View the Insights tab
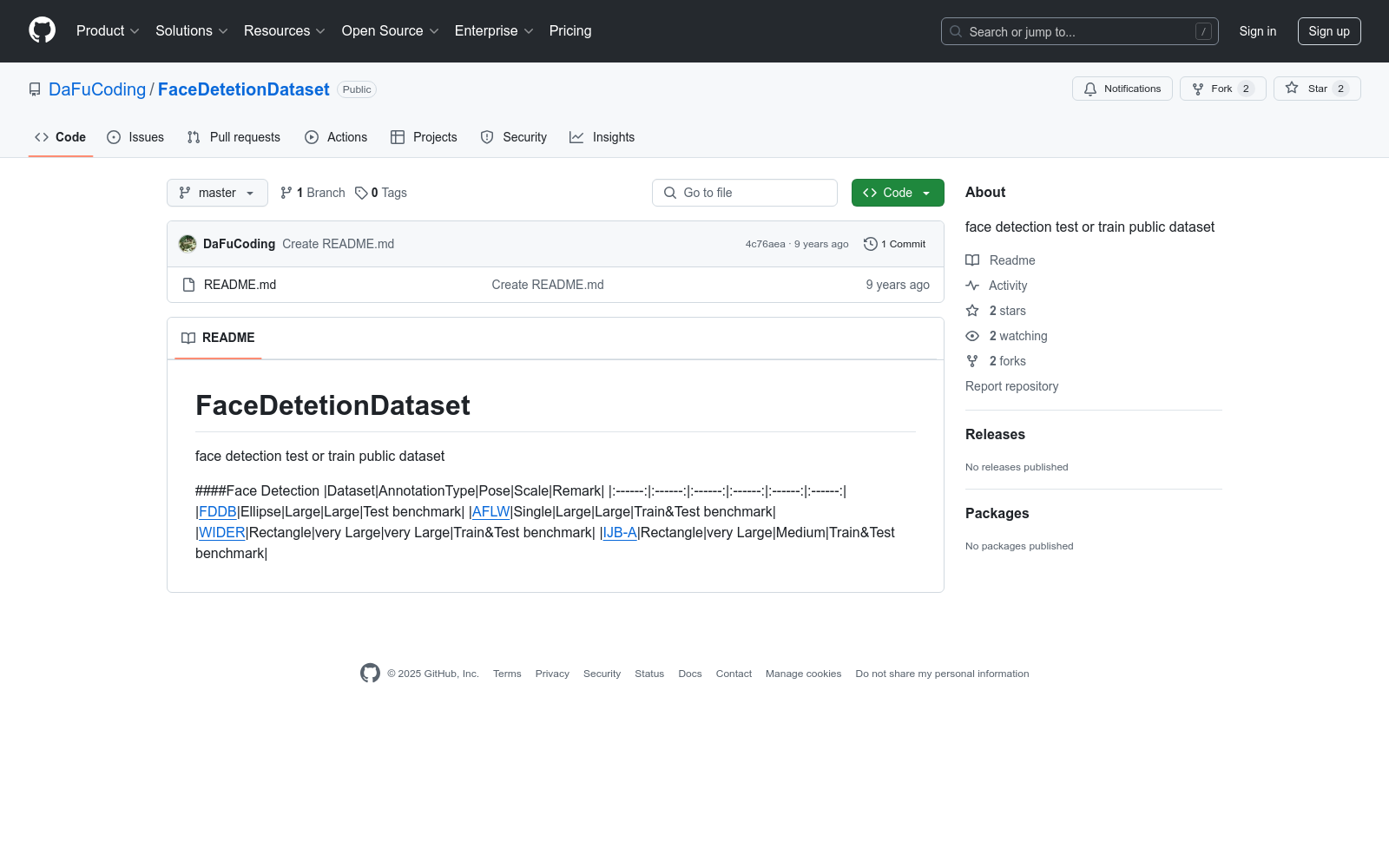Image resolution: width=1389 pixels, height=868 pixels. click(x=602, y=137)
